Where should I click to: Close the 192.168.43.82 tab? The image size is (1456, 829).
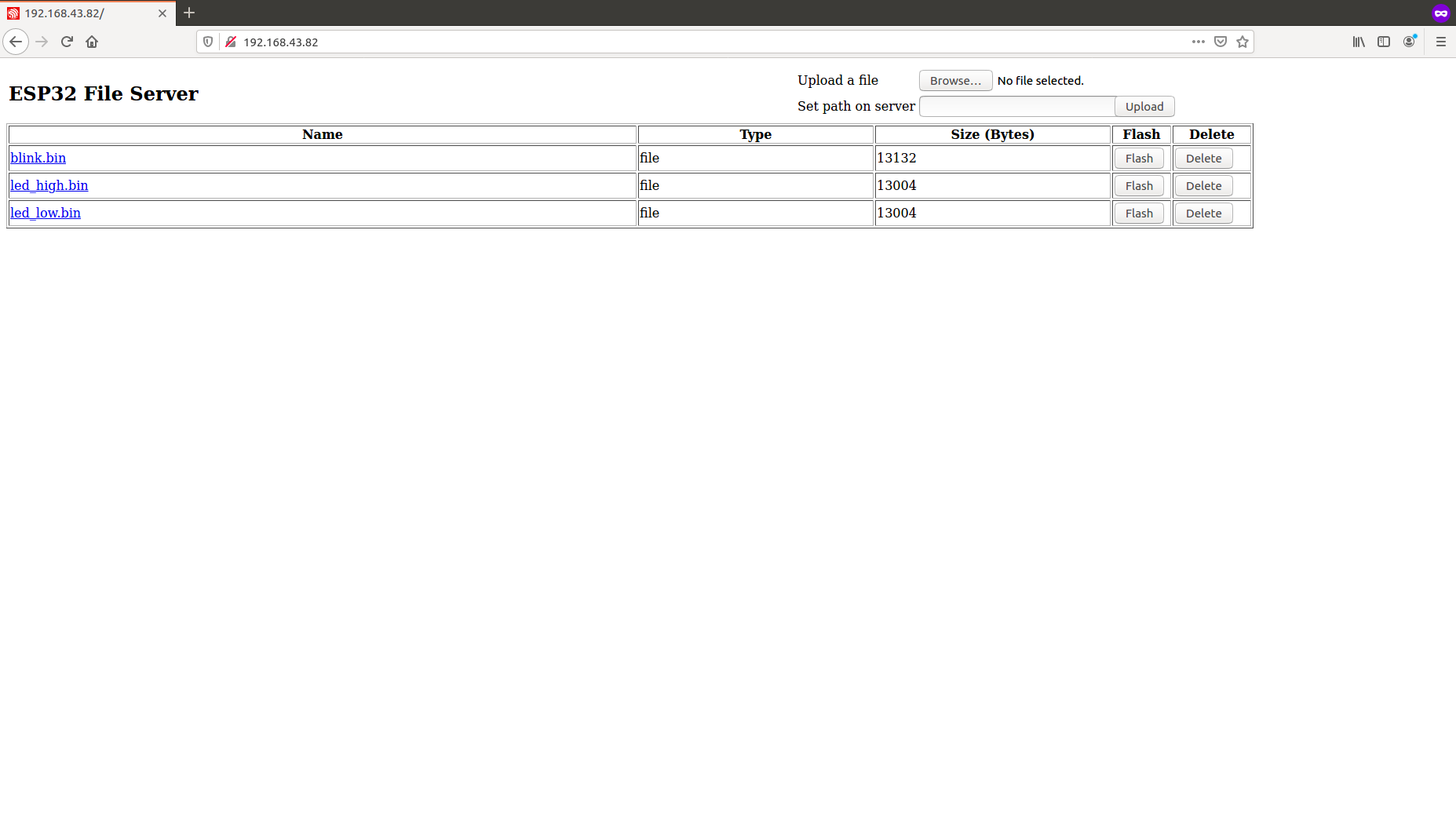[x=162, y=13]
